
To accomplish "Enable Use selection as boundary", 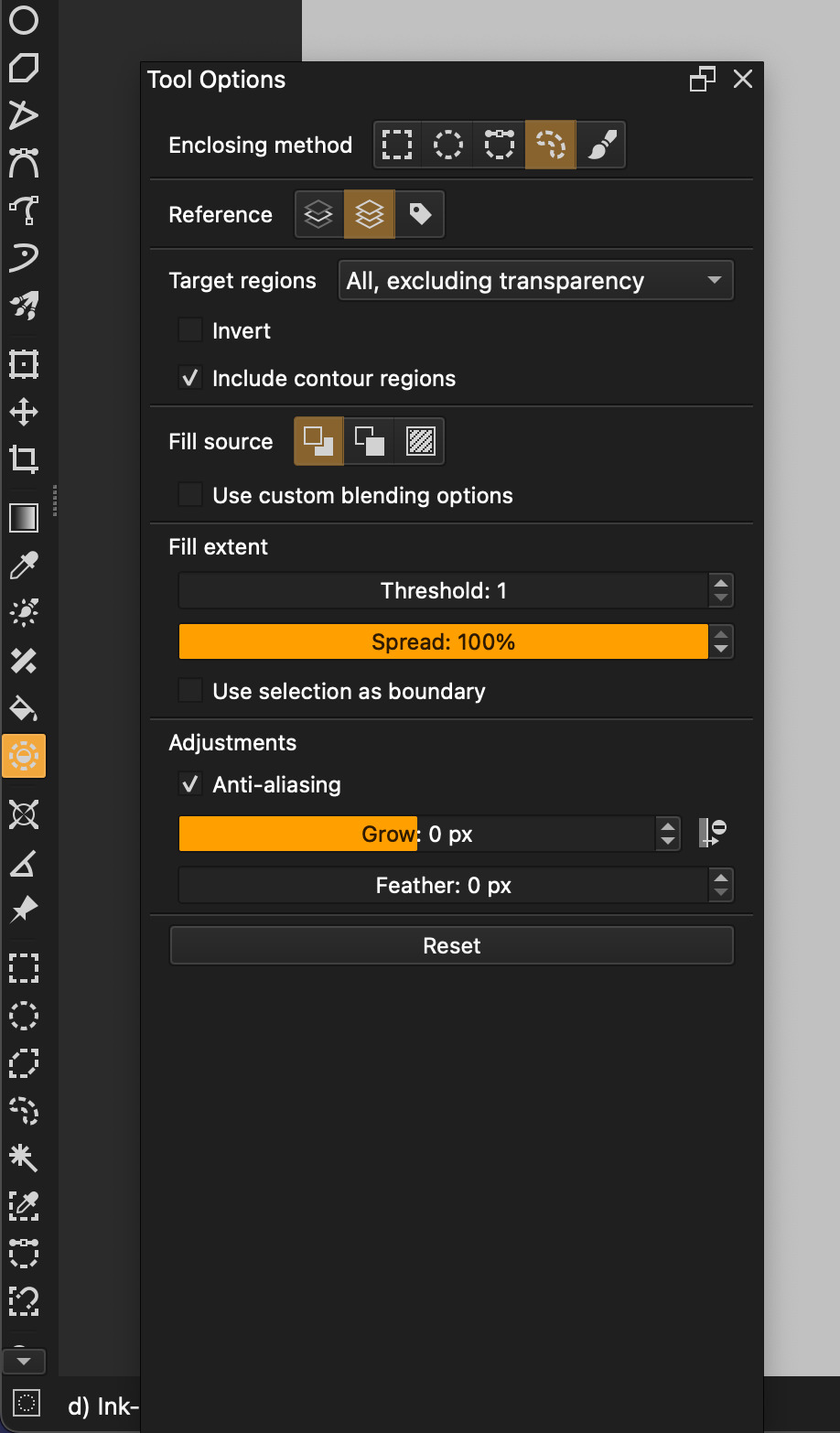I will point(190,691).
